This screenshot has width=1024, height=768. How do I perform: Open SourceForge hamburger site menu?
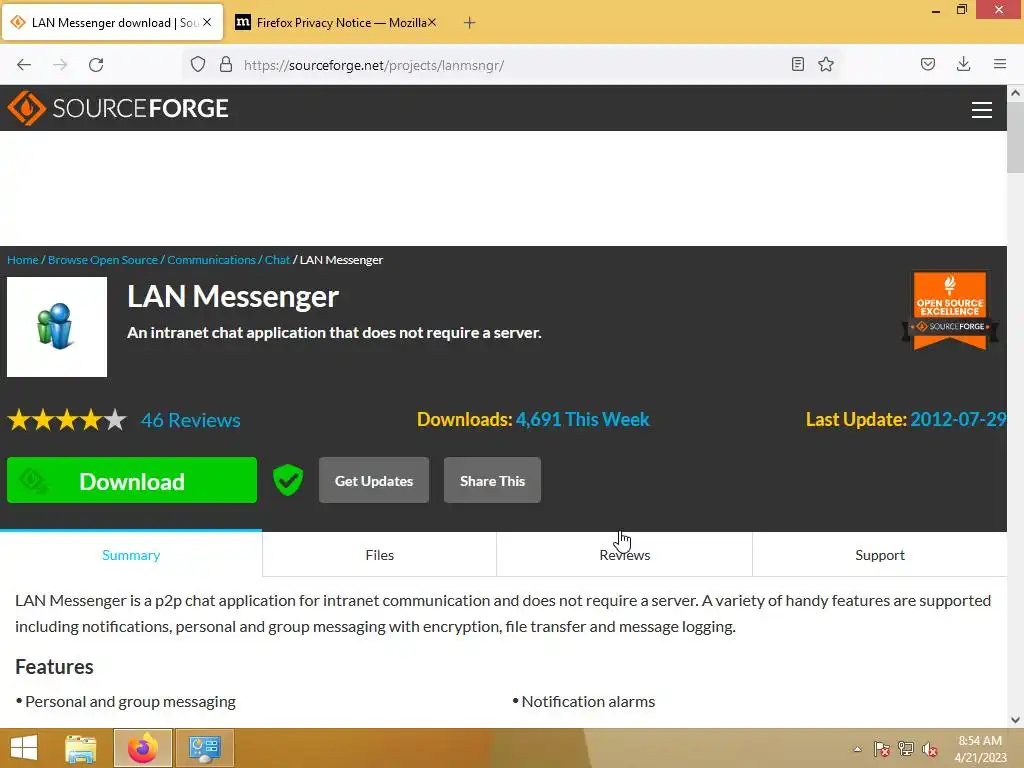982,110
